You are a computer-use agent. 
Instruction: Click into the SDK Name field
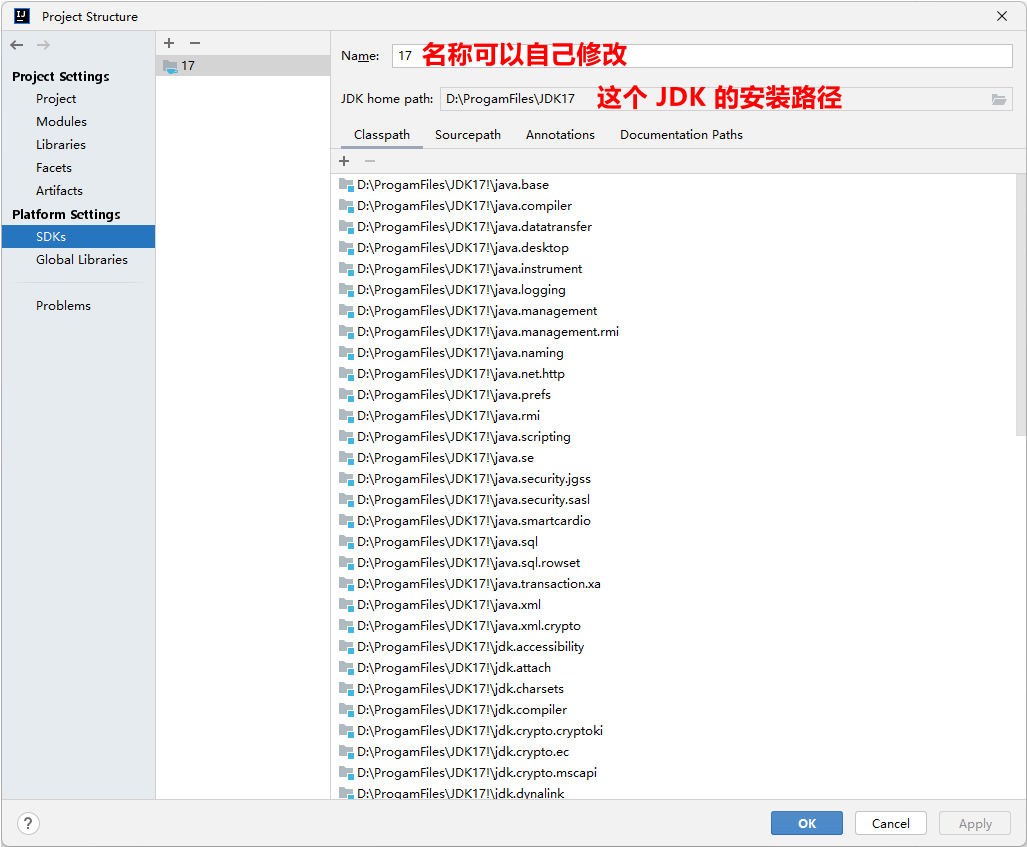coord(702,56)
